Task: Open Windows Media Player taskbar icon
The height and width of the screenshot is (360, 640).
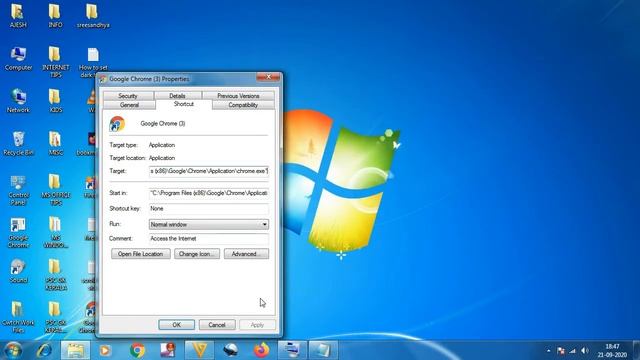Action: tap(105, 350)
